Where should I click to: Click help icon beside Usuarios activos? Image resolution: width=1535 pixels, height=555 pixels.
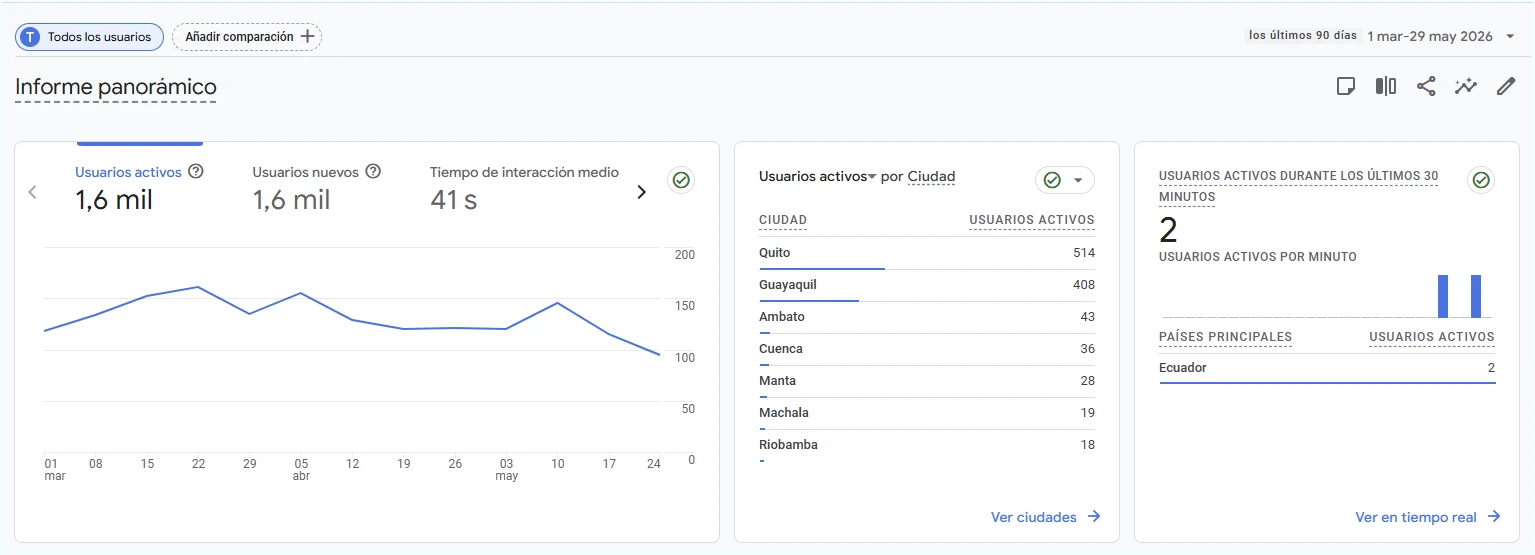point(196,171)
